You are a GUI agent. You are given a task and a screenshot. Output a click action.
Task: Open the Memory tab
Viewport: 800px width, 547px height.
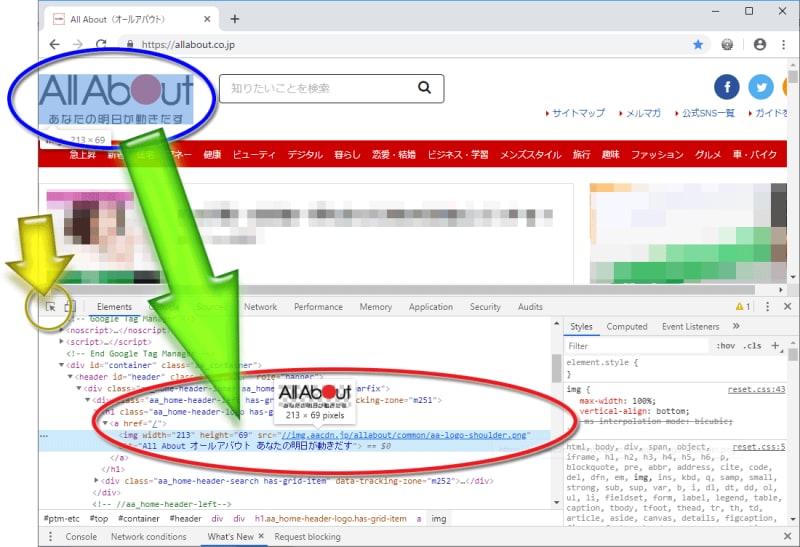[376, 307]
